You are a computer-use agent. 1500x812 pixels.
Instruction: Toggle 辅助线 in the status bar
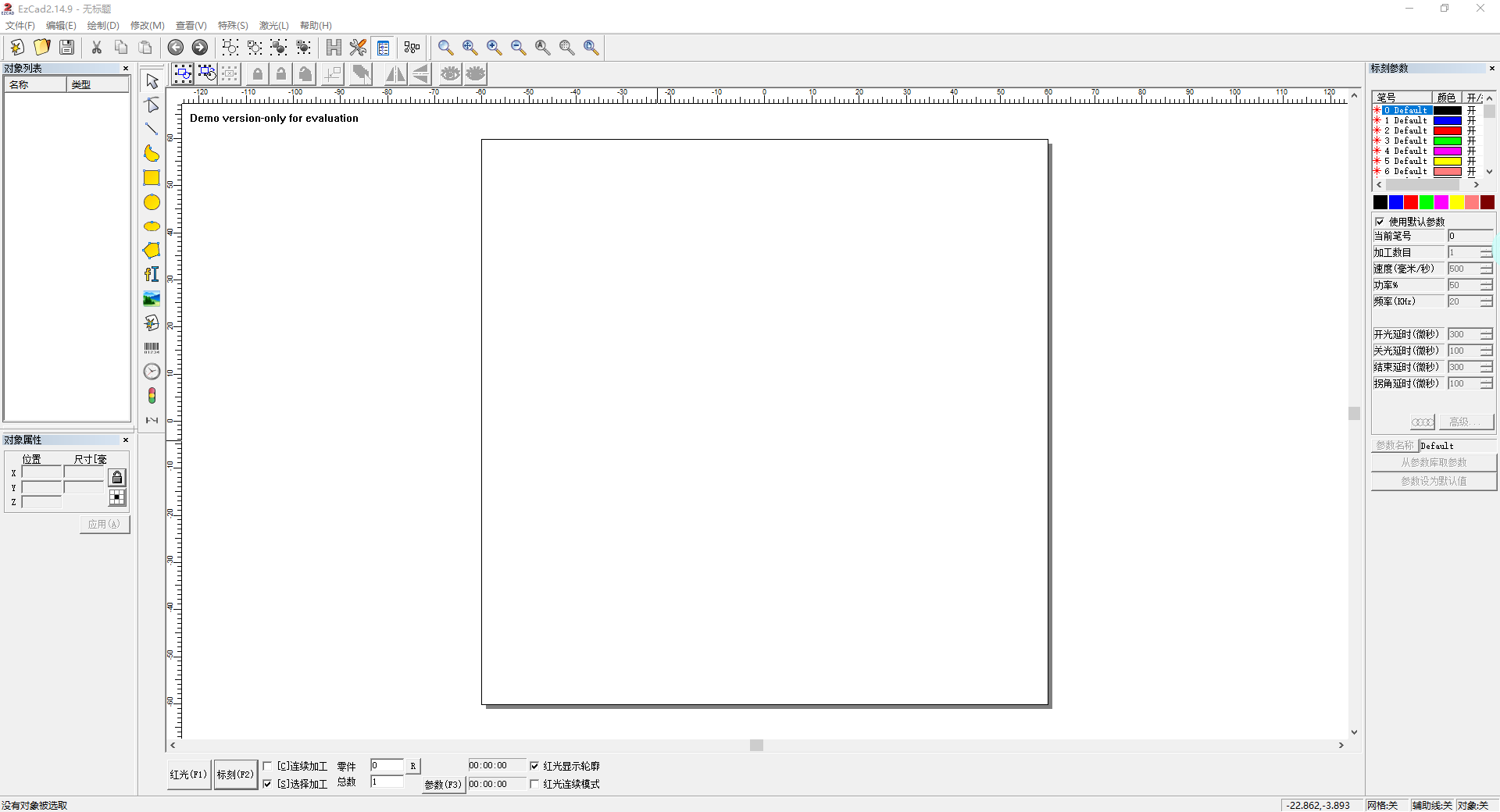coord(1432,806)
